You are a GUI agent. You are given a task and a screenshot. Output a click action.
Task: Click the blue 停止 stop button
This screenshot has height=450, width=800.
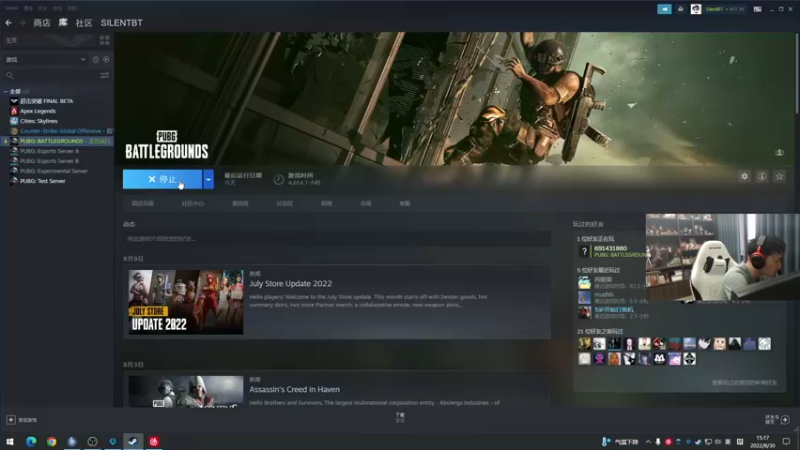(x=162, y=179)
